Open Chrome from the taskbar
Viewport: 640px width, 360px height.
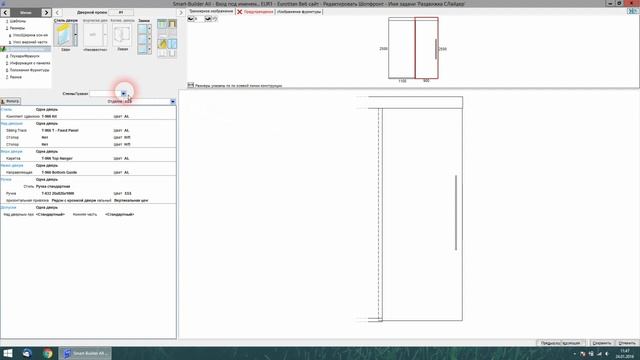click(x=48, y=353)
